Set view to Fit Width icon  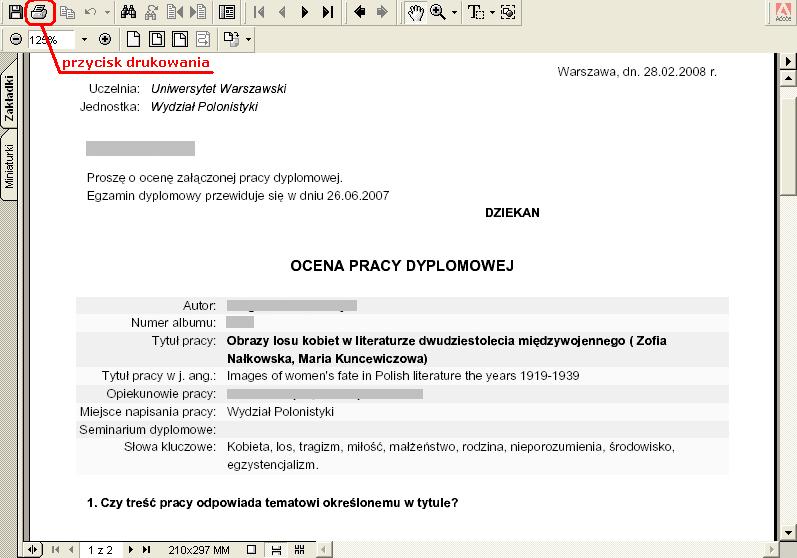click(x=179, y=39)
